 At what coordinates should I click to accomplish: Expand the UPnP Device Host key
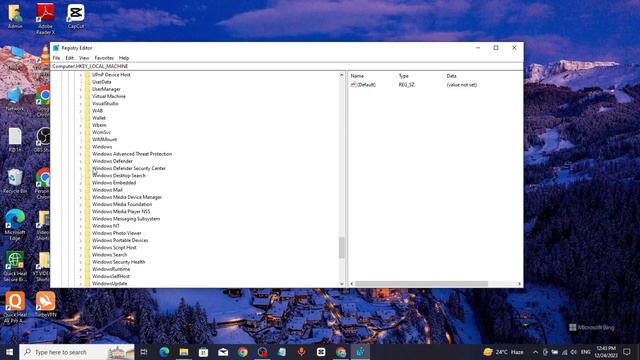click(81, 75)
